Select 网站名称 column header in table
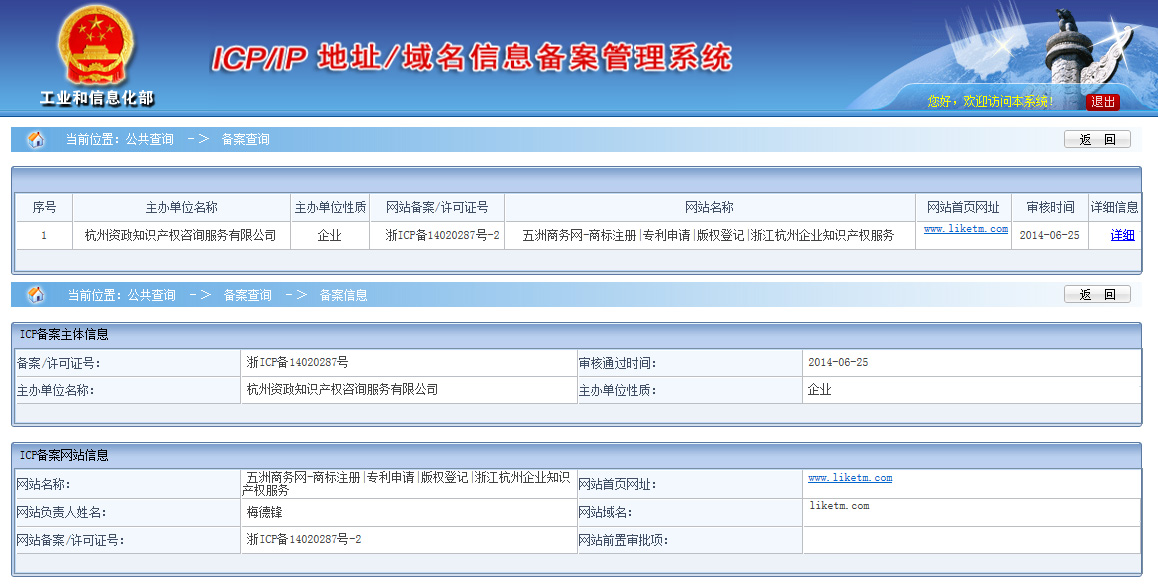The height and width of the screenshot is (585, 1158). [x=710, y=208]
